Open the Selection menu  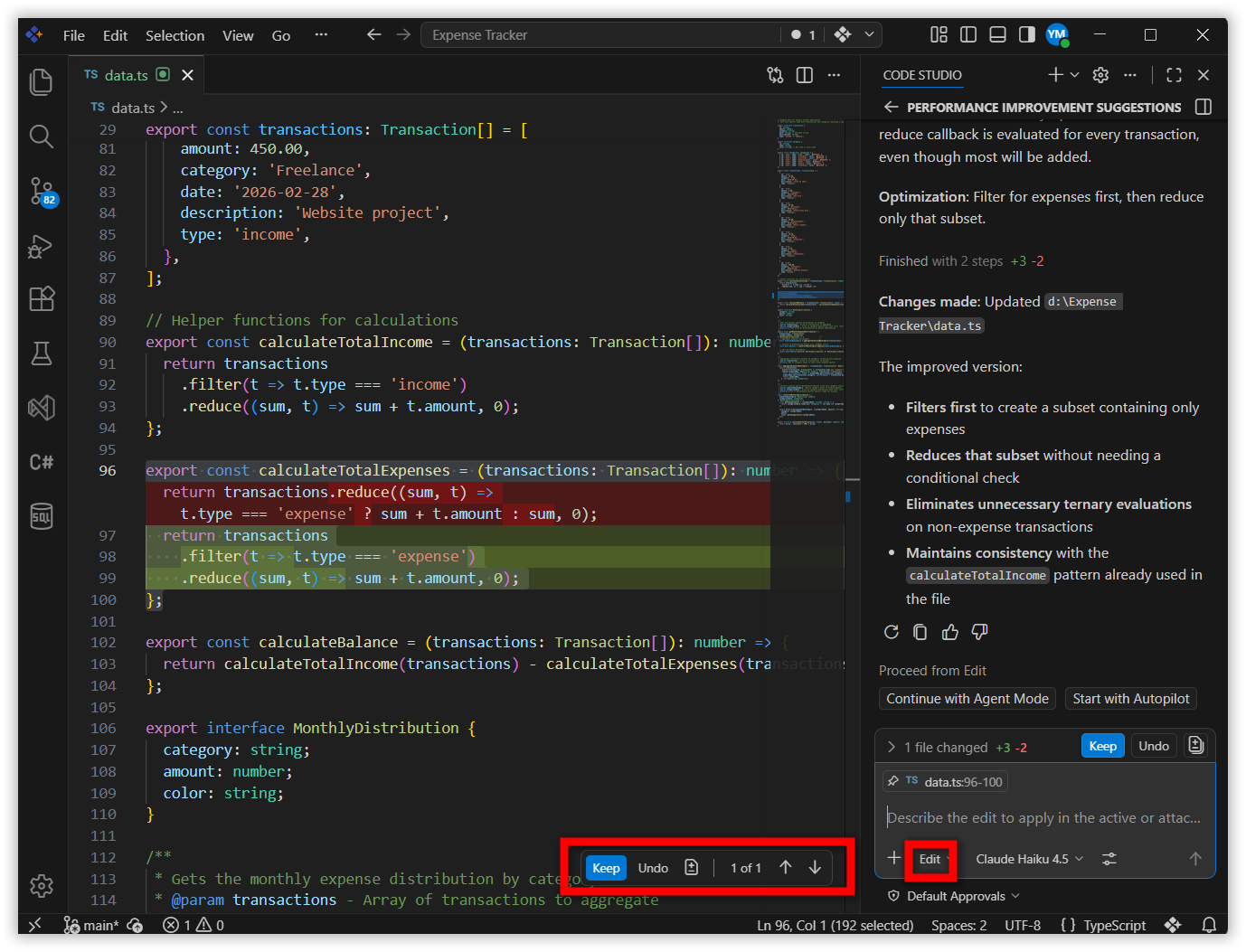pyautogui.click(x=175, y=35)
